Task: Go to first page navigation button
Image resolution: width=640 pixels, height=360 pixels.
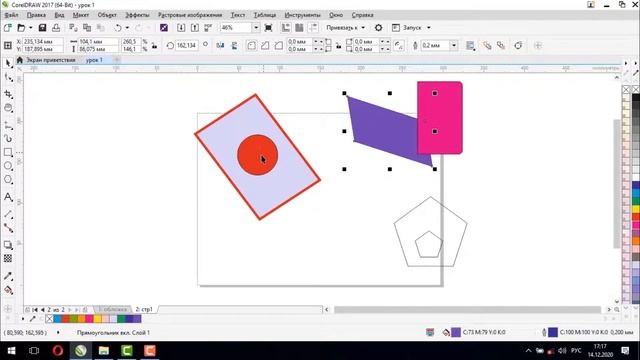Action: point(35,310)
